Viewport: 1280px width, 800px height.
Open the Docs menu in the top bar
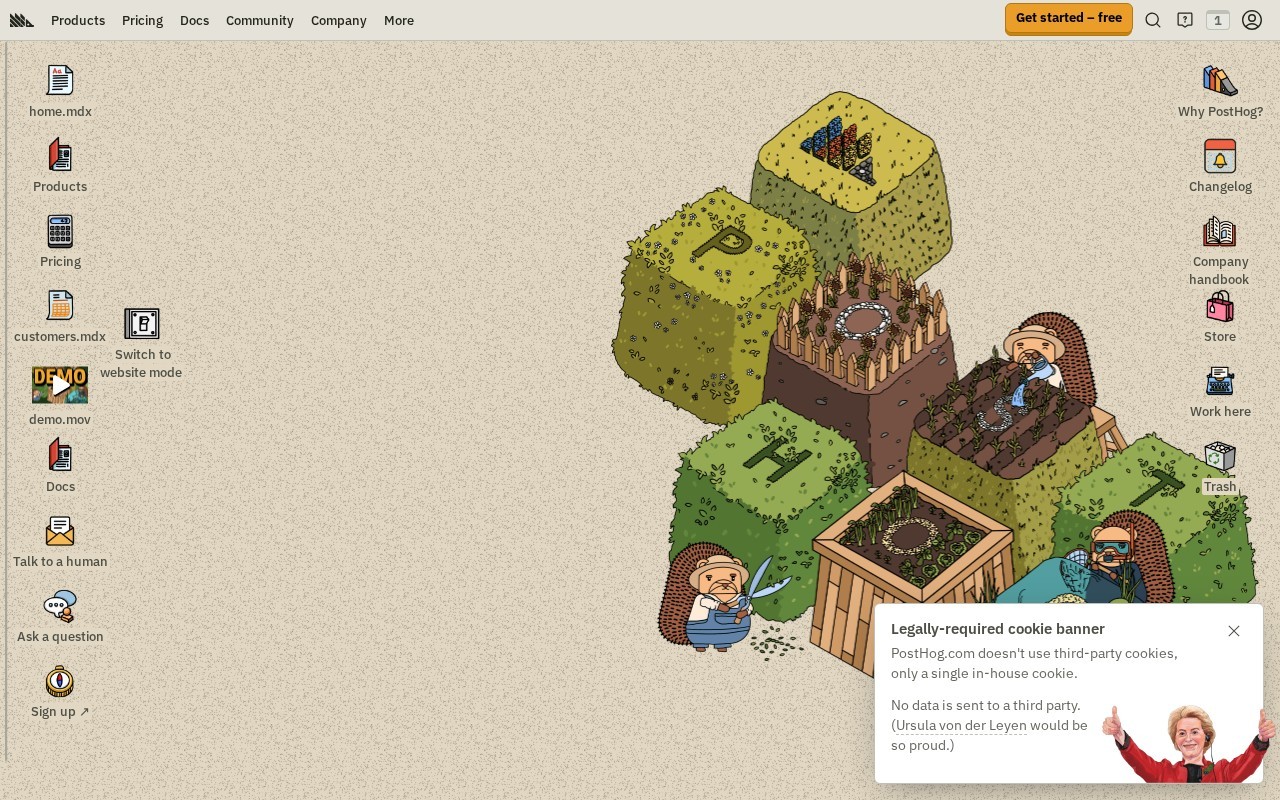coord(194,20)
